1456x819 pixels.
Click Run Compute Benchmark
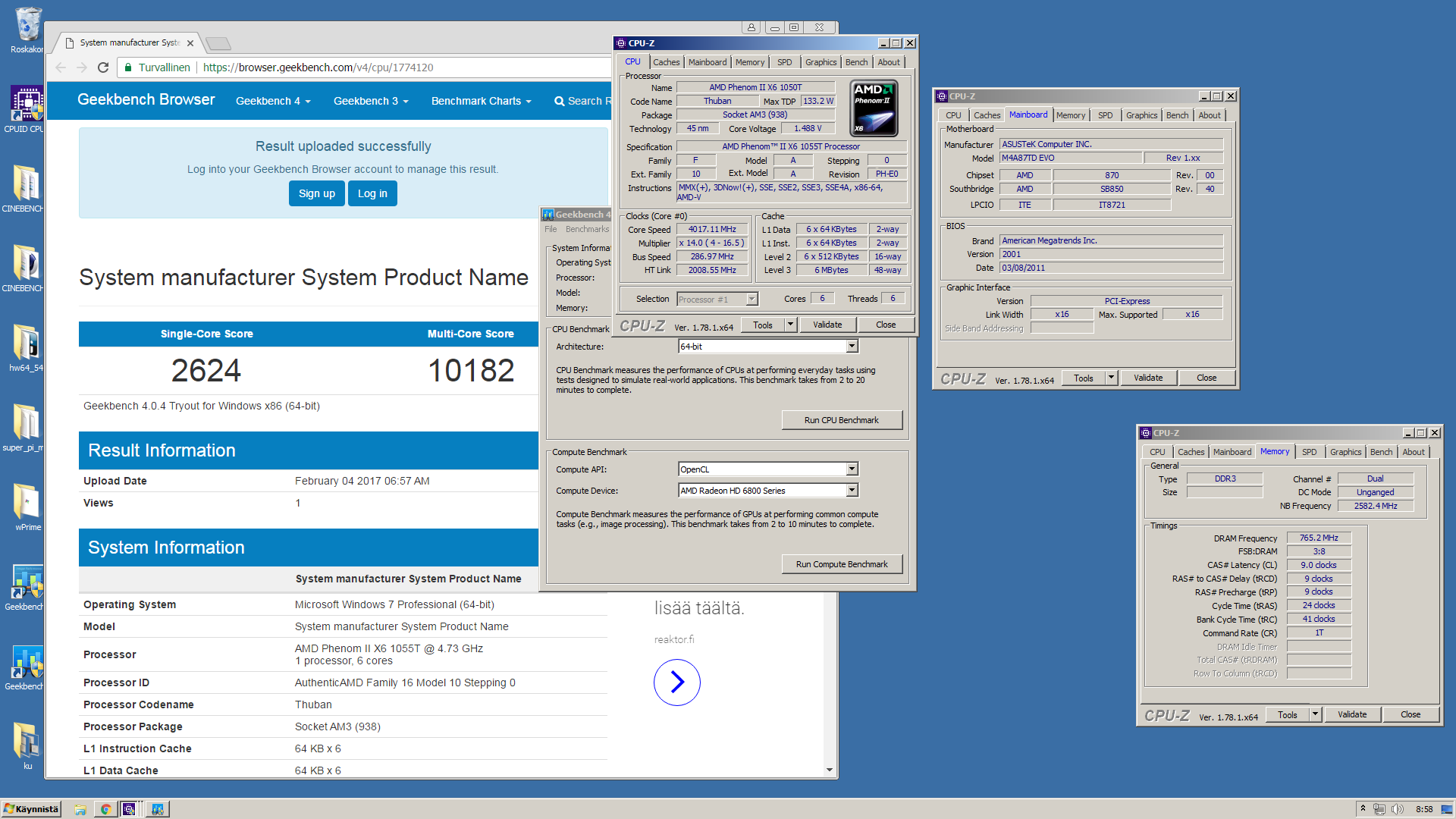click(842, 564)
